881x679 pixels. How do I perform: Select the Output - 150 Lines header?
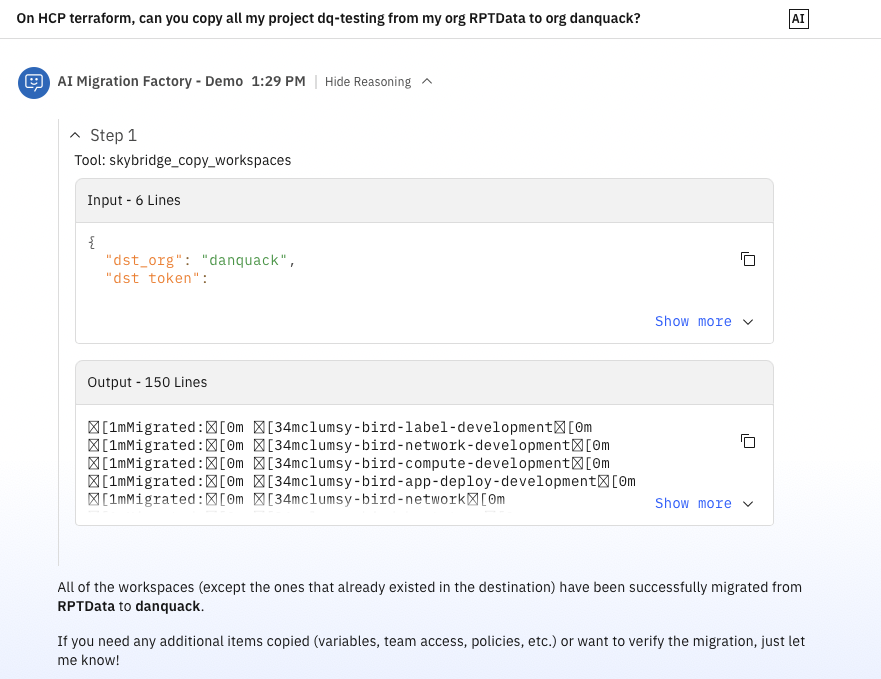coord(147,382)
